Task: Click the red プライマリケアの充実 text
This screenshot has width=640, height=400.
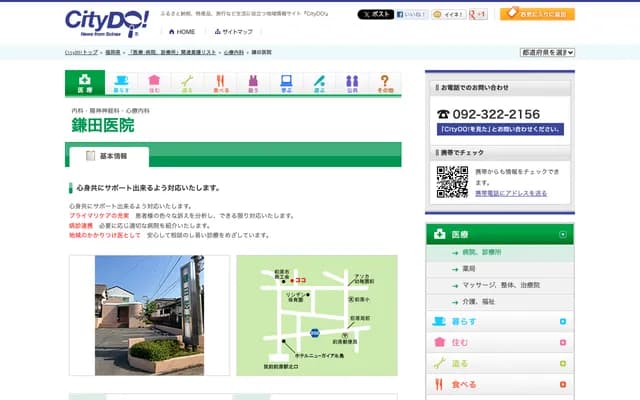Action: (x=99, y=216)
